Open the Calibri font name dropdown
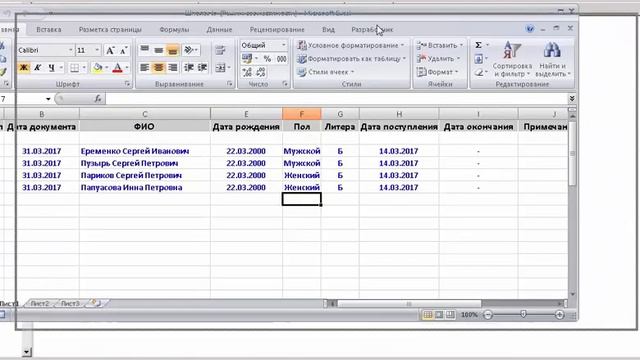The width and height of the screenshot is (640, 360). 70,50
